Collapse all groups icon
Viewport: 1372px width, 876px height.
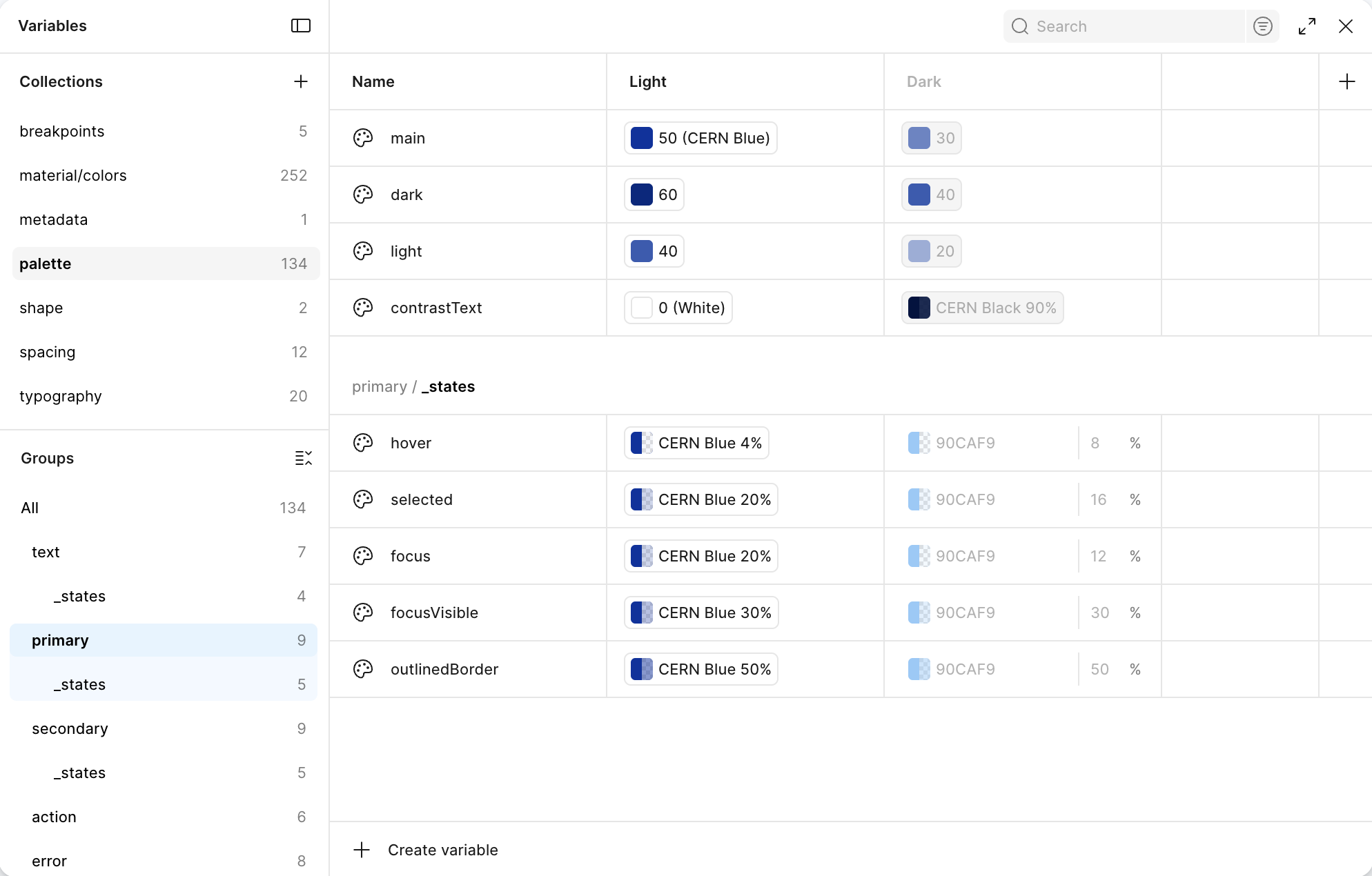tap(304, 458)
